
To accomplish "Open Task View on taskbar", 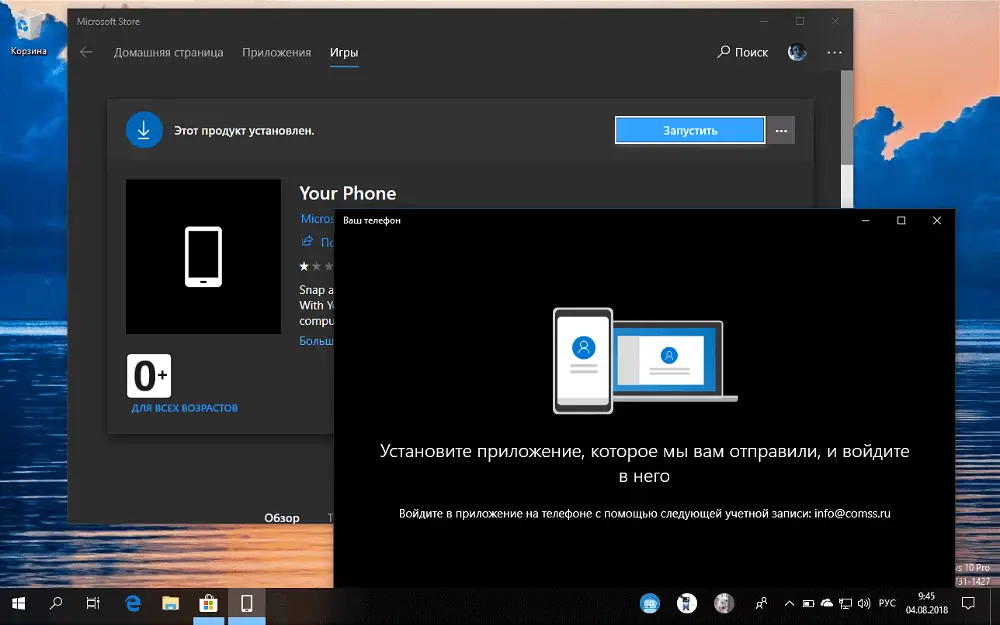I will [x=93, y=603].
